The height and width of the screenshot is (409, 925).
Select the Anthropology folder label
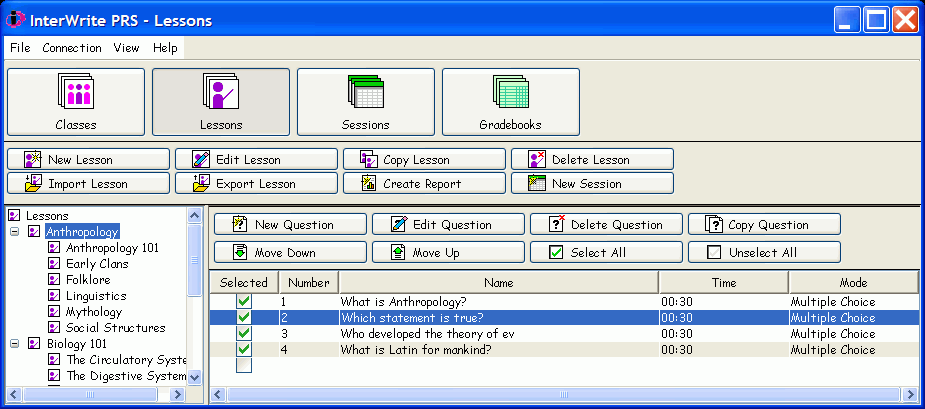pyautogui.click(x=83, y=232)
